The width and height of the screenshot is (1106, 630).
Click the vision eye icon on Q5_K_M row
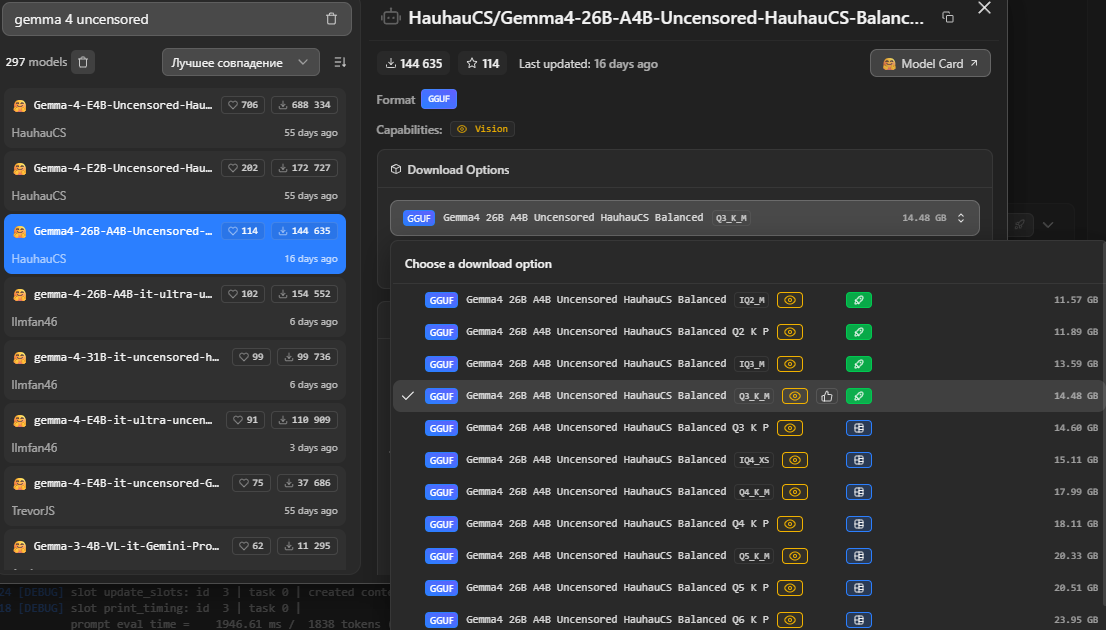(x=794, y=556)
